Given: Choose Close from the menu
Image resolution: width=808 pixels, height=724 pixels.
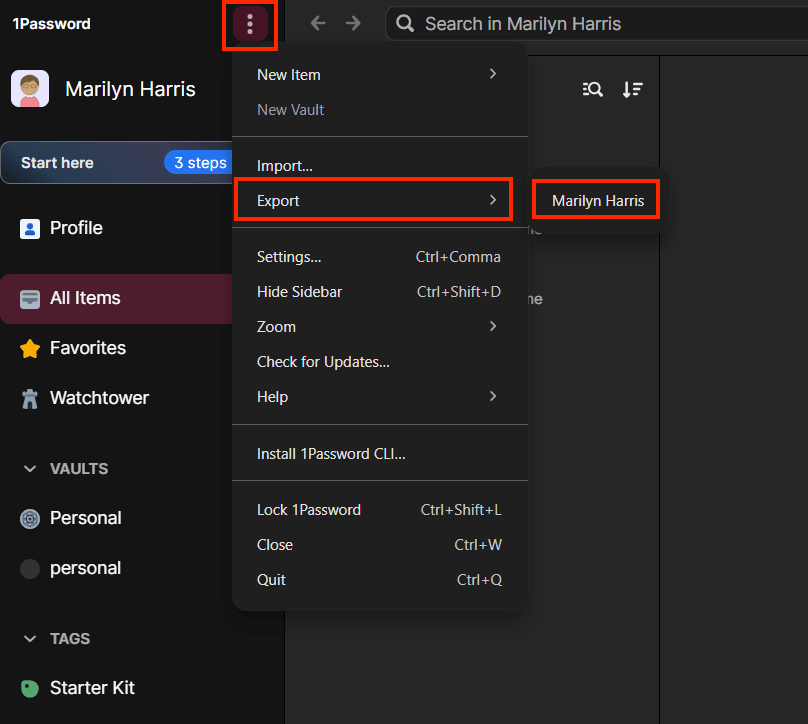Looking at the screenshot, I should pos(380,545).
